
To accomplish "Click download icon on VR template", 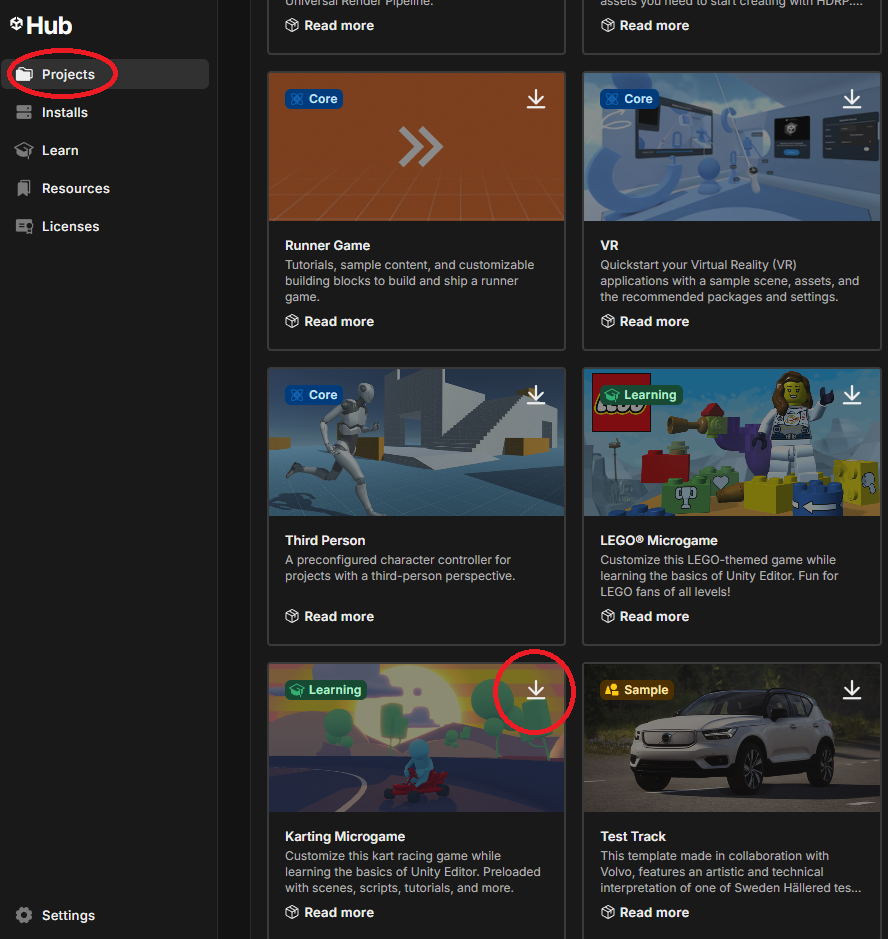I will [x=851, y=99].
